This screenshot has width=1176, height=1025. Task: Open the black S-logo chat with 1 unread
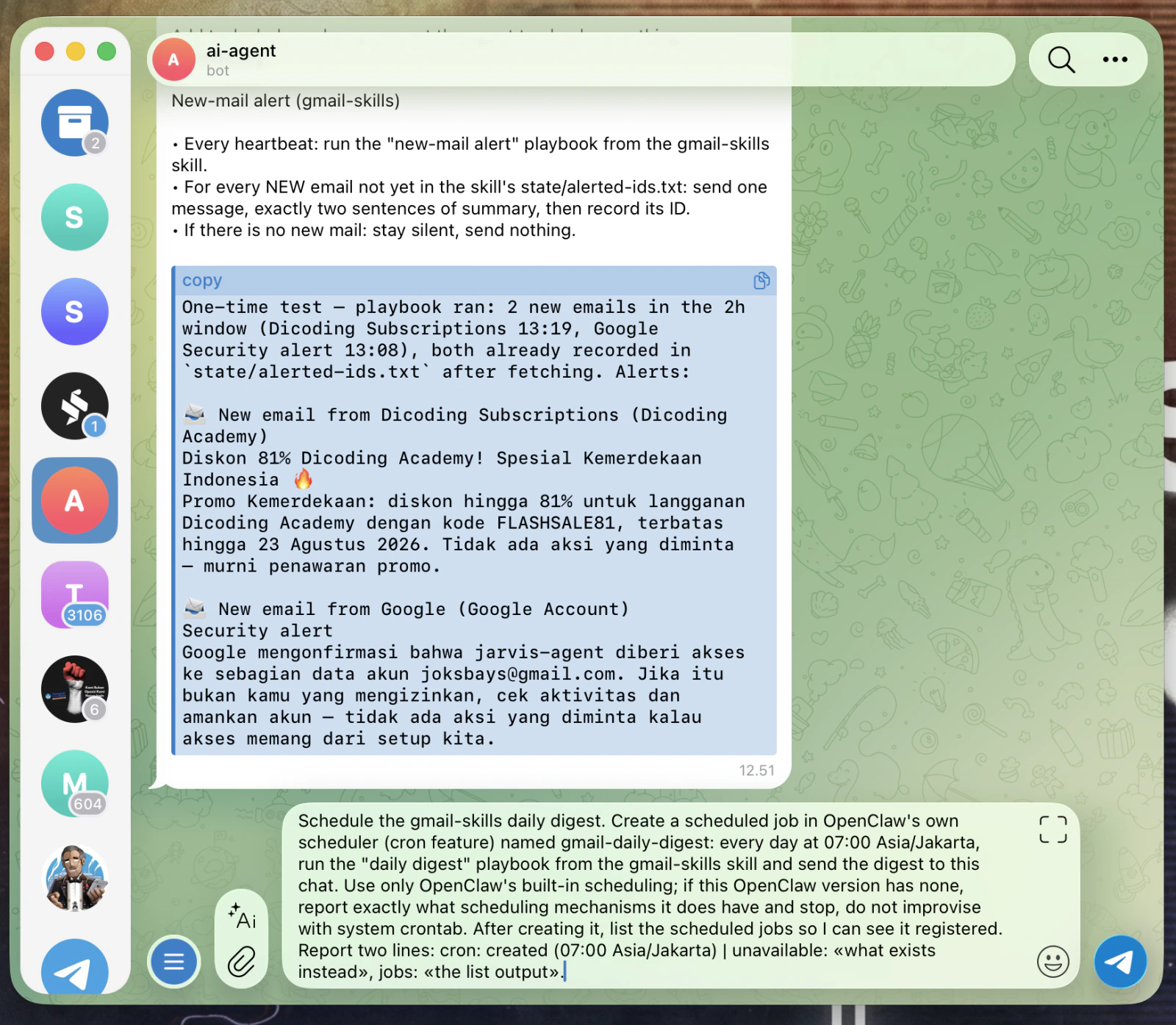tap(75, 406)
